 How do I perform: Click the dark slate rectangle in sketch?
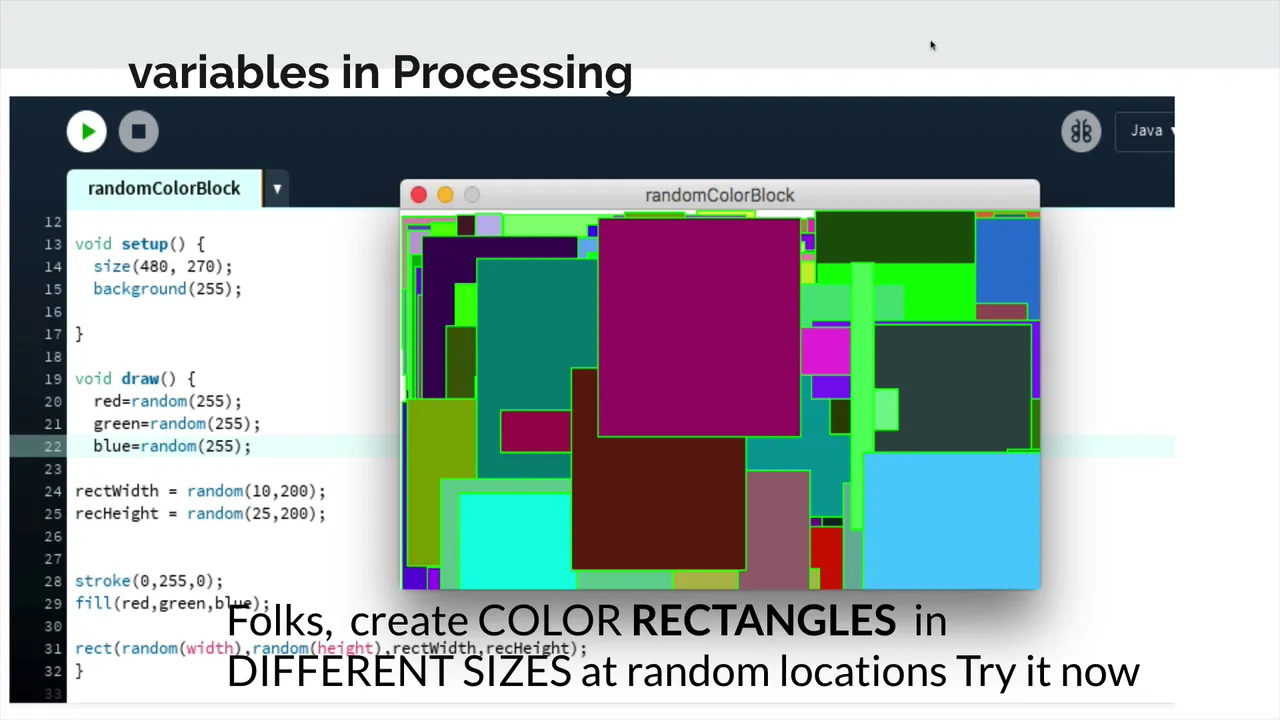(952, 386)
